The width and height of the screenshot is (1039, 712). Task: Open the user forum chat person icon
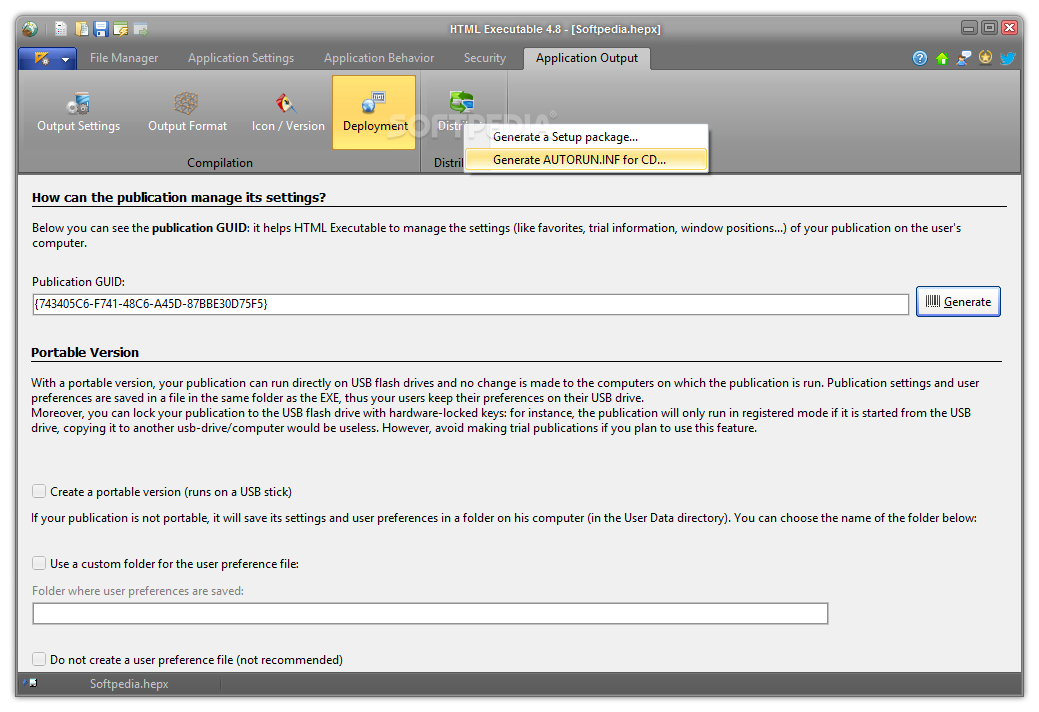pyautogui.click(x=964, y=58)
